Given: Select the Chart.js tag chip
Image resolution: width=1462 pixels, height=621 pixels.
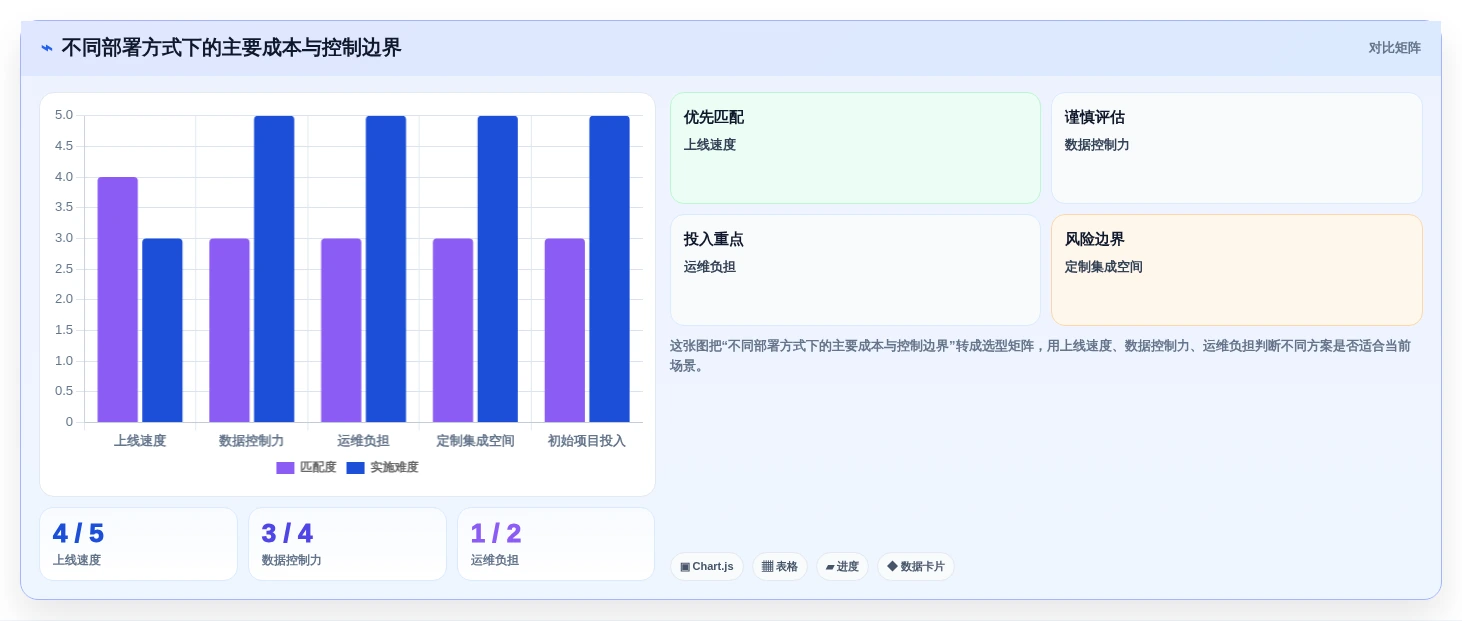Looking at the screenshot, I should click(x=707, y=566).
